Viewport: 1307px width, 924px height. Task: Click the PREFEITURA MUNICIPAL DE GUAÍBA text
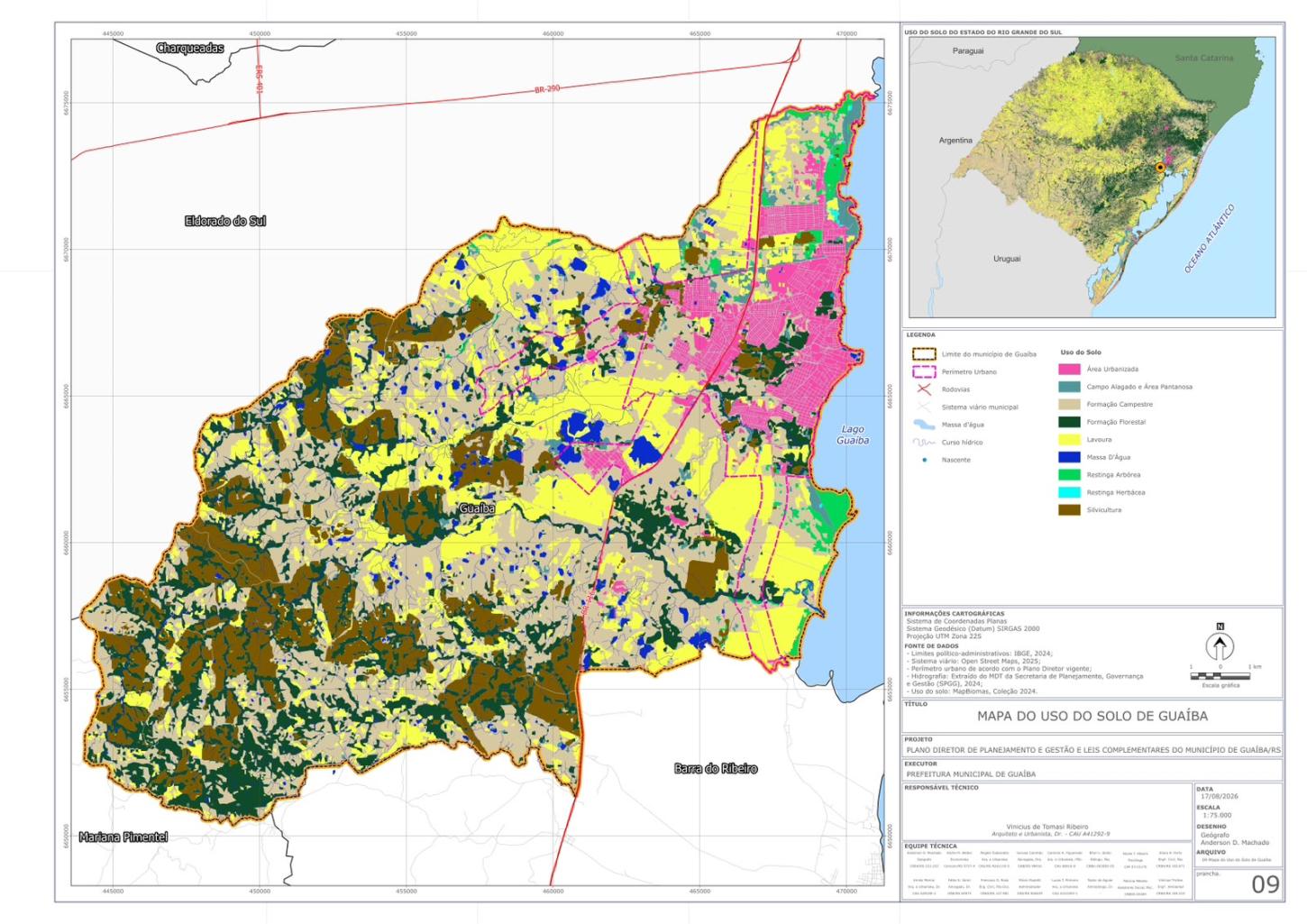(x=971, y=774)
